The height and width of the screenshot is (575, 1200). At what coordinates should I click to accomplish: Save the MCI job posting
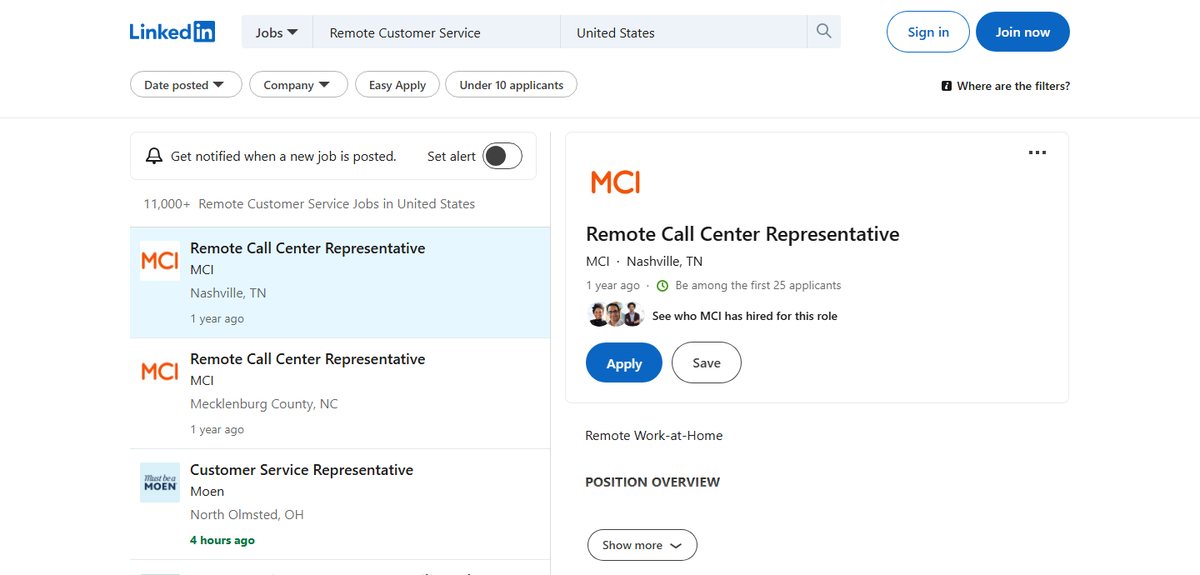pos(706,363)
